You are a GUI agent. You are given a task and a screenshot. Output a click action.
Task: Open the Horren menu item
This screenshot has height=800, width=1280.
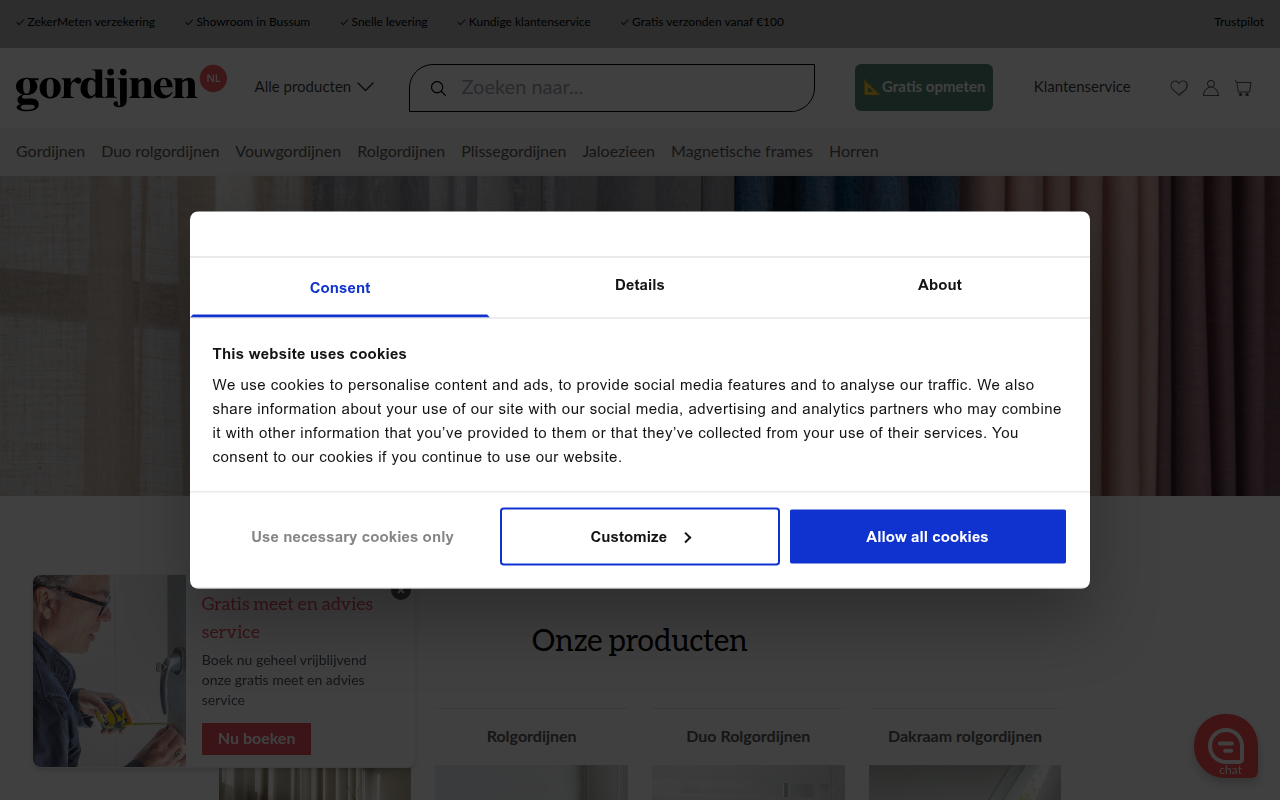(854, 152)
